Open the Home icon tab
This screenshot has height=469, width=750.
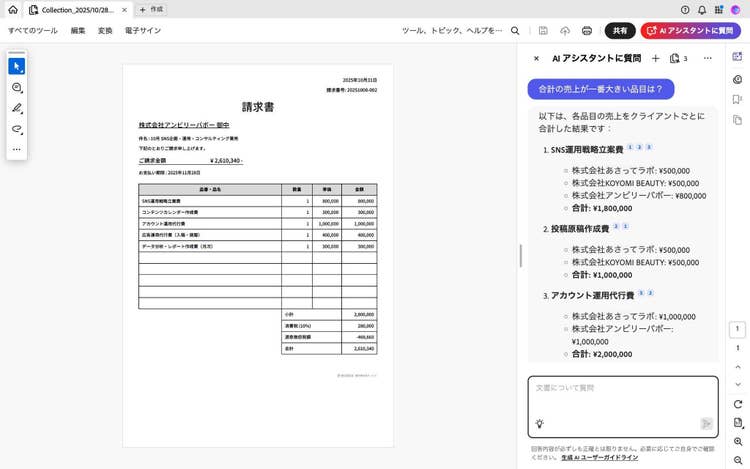click(13, 9)
